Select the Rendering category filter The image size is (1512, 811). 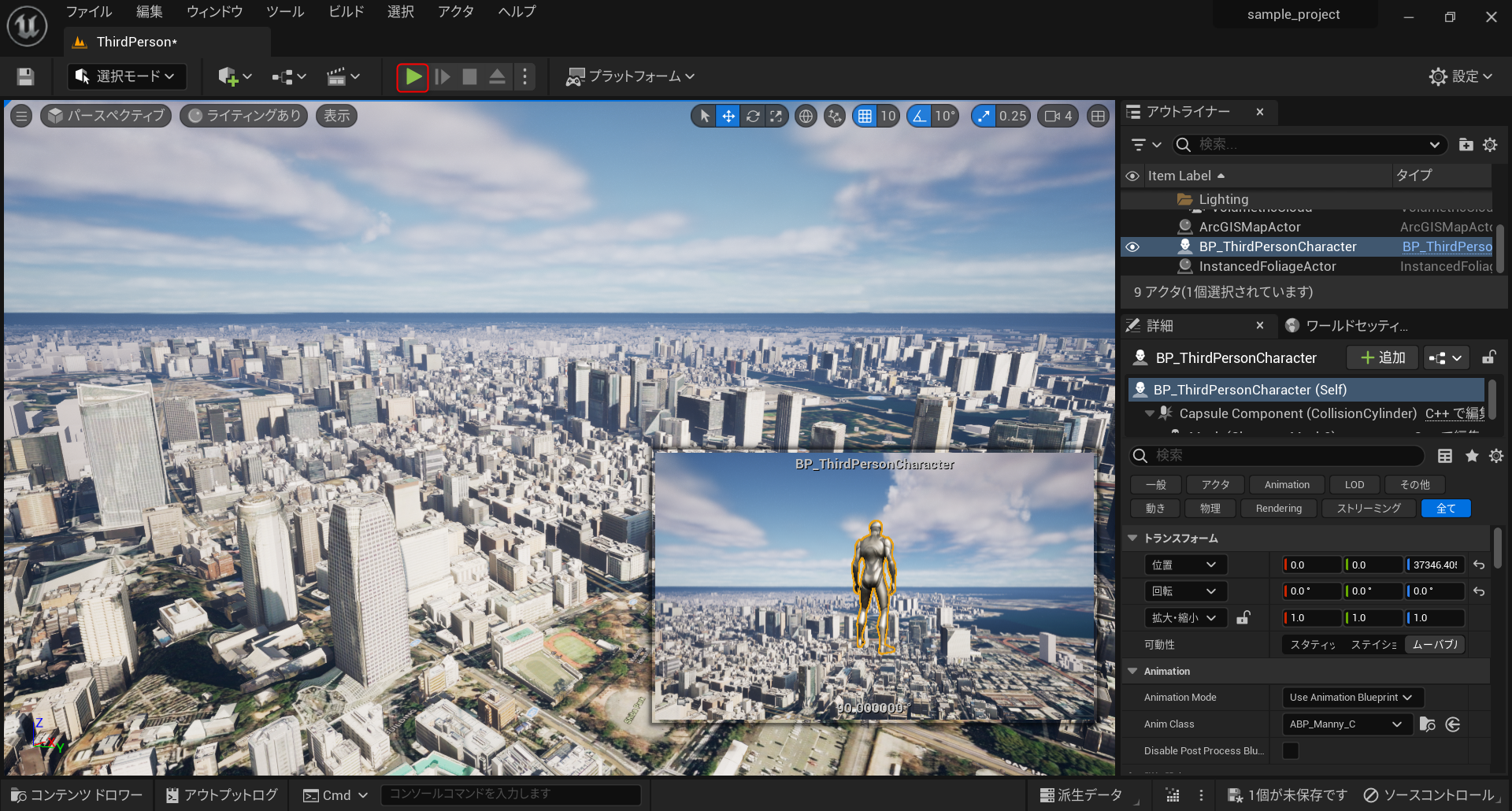coord(1279,509)
